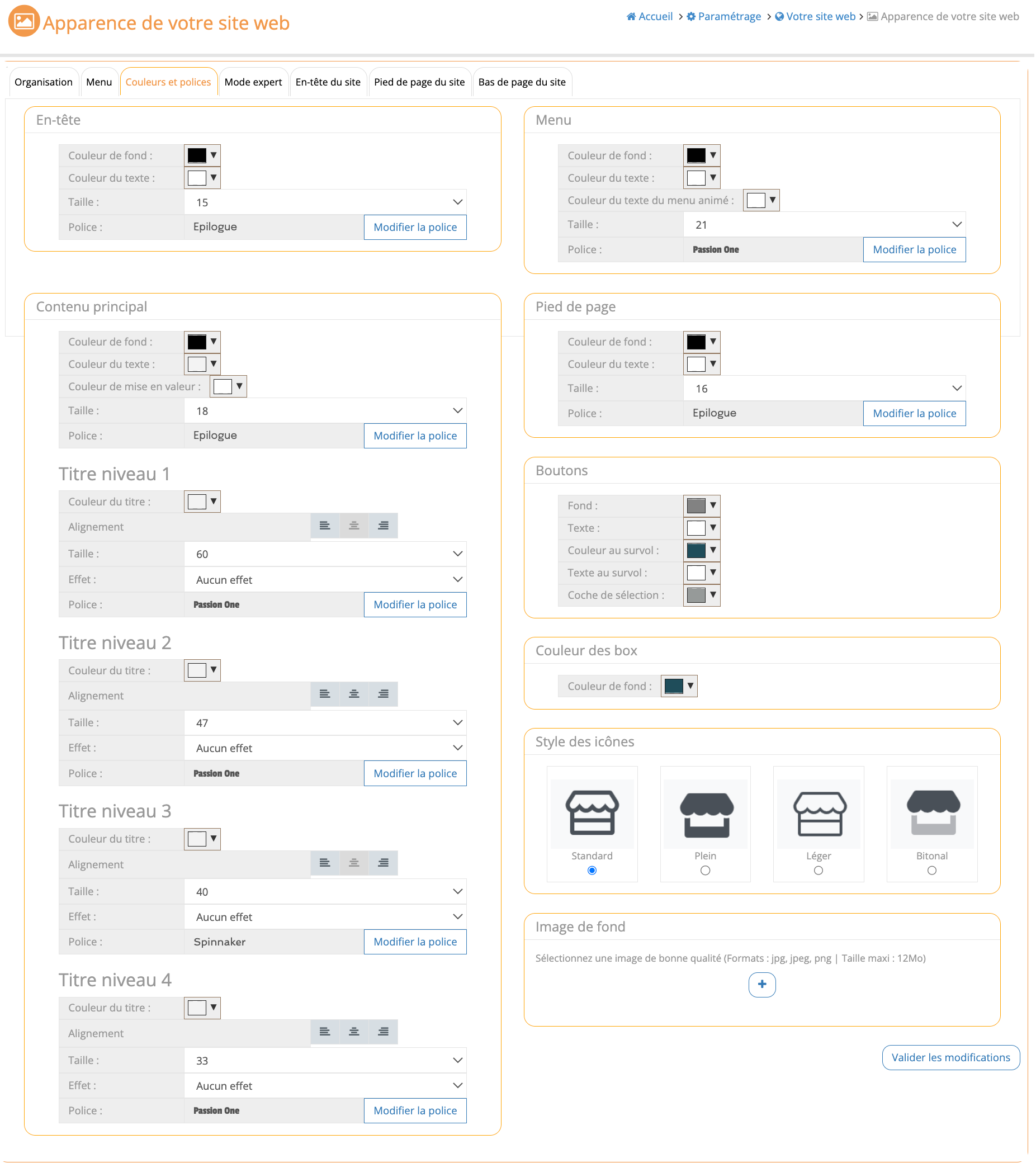
Task: Open the Organisation tab
Action: click(44, 83)
